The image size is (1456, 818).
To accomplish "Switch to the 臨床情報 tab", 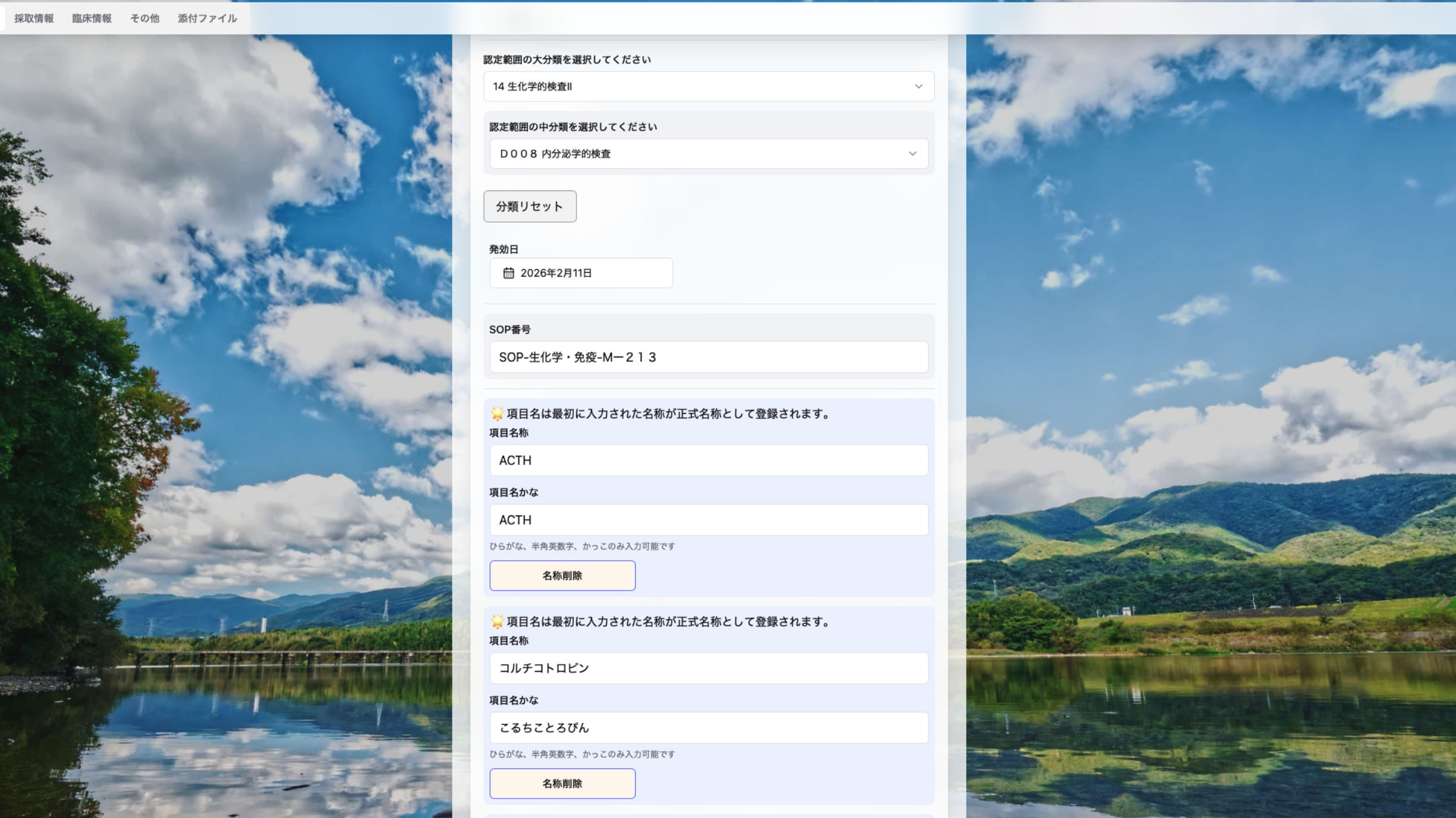I will [x=91, y=18].
